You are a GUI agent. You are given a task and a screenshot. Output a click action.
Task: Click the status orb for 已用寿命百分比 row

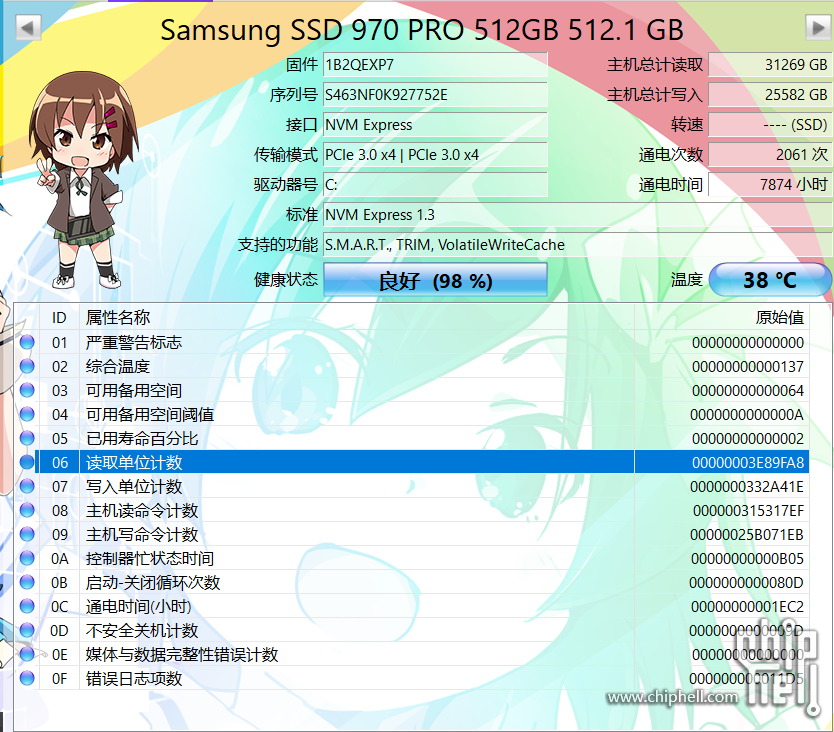point(27,438)
